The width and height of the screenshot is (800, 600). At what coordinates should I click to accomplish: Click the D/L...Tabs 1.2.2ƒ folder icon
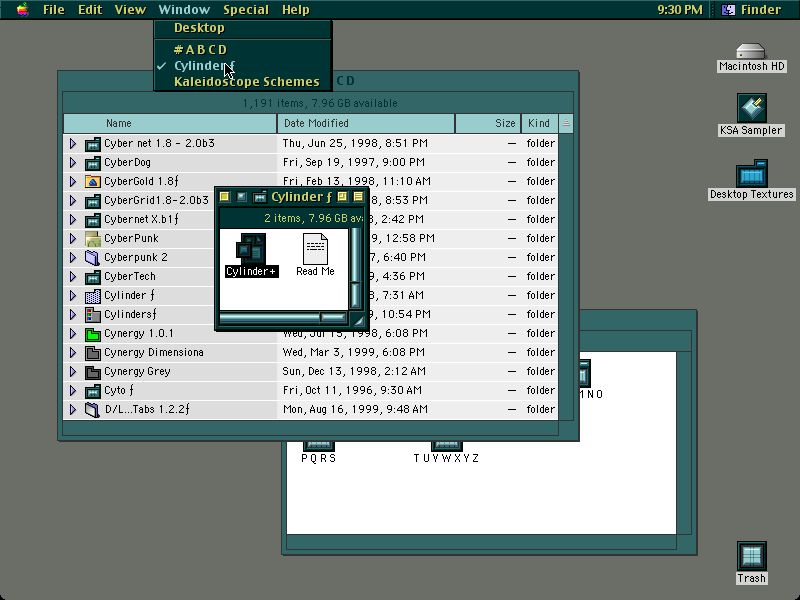pos(92,410)
